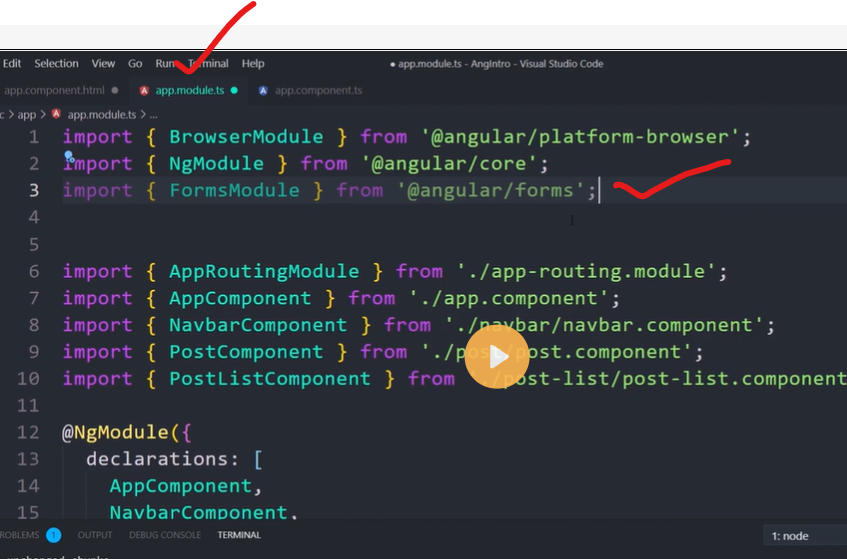Switch to the app.component.ts editor tab
Viewport: 847px width, 559px height.
(x=318, y=90)
